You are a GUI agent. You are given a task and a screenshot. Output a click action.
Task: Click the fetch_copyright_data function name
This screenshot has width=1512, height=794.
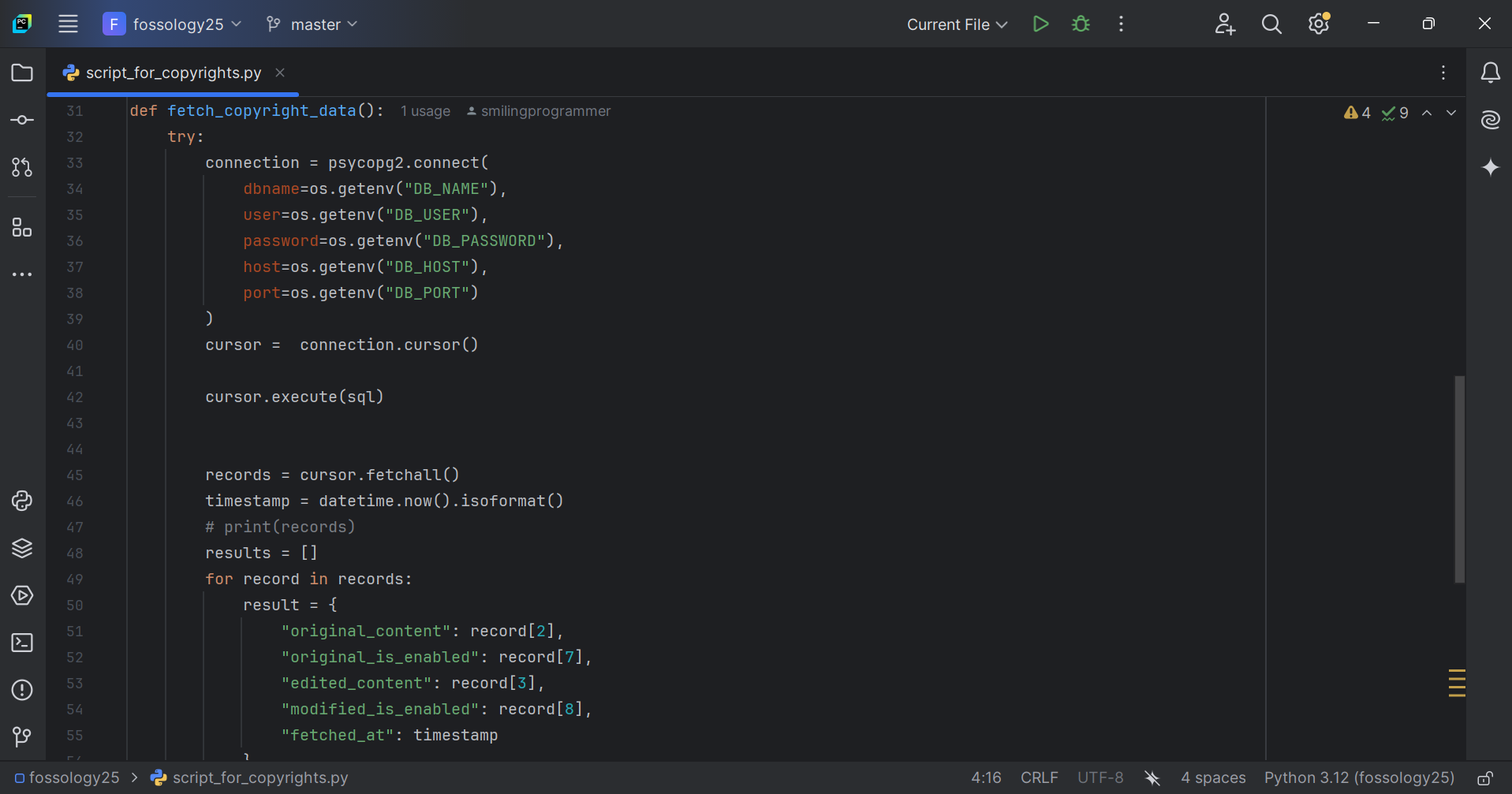[261, 111]
